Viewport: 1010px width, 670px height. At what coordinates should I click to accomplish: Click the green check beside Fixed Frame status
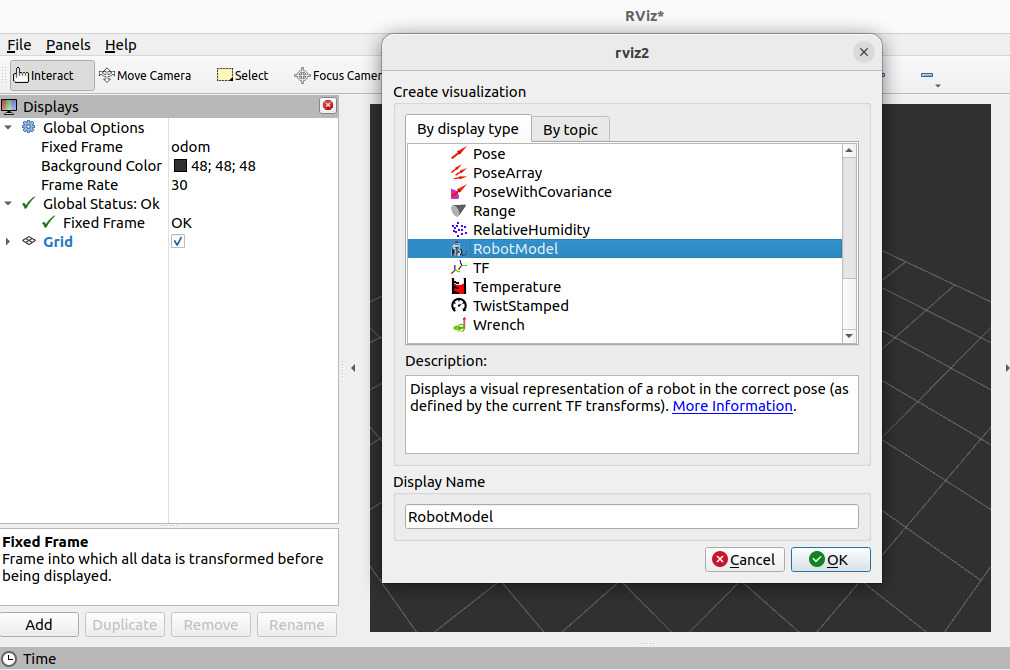click(x=48, y=222)
